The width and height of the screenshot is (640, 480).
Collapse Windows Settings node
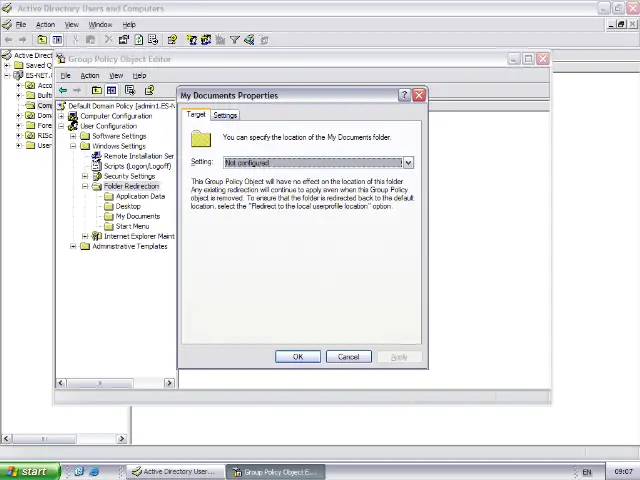pos(73,146)
